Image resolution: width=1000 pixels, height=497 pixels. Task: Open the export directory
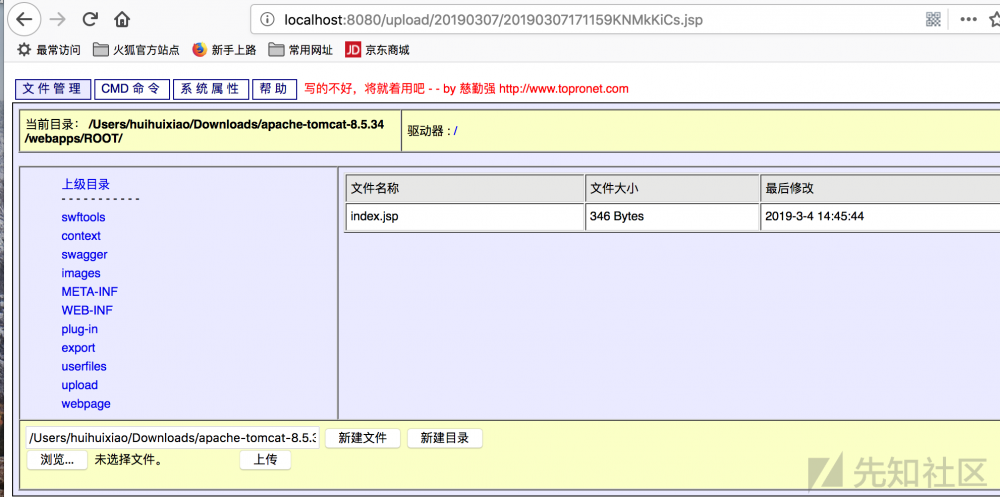point(78,348)
